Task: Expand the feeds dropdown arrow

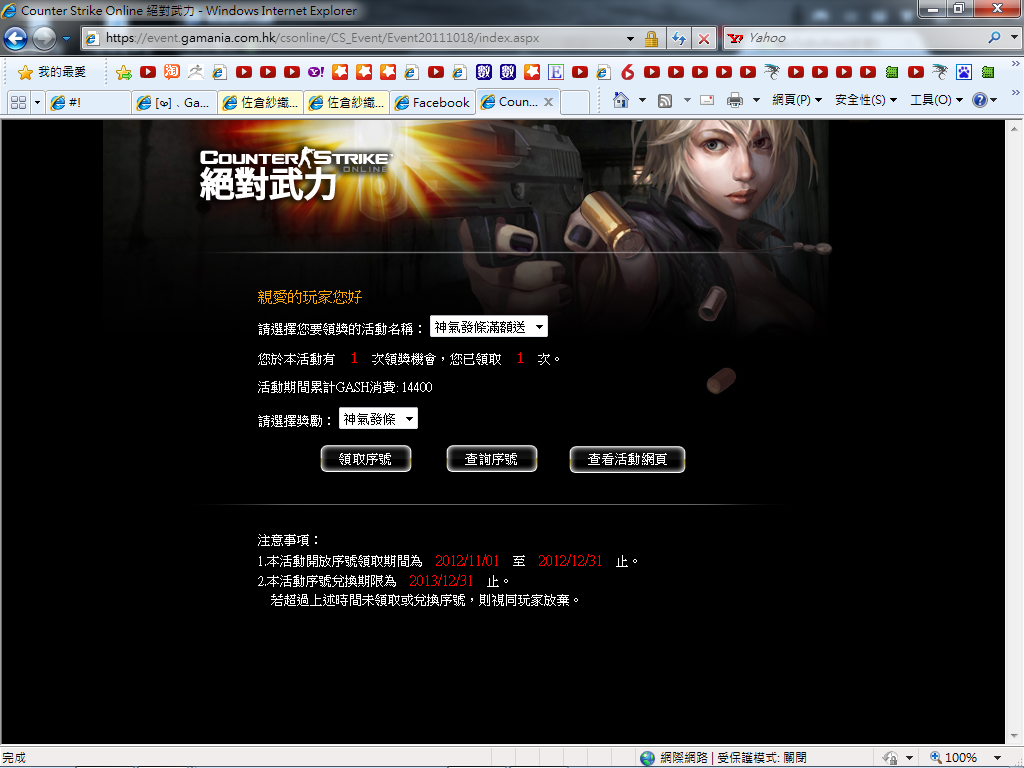Action: click(x=687, y=100)
